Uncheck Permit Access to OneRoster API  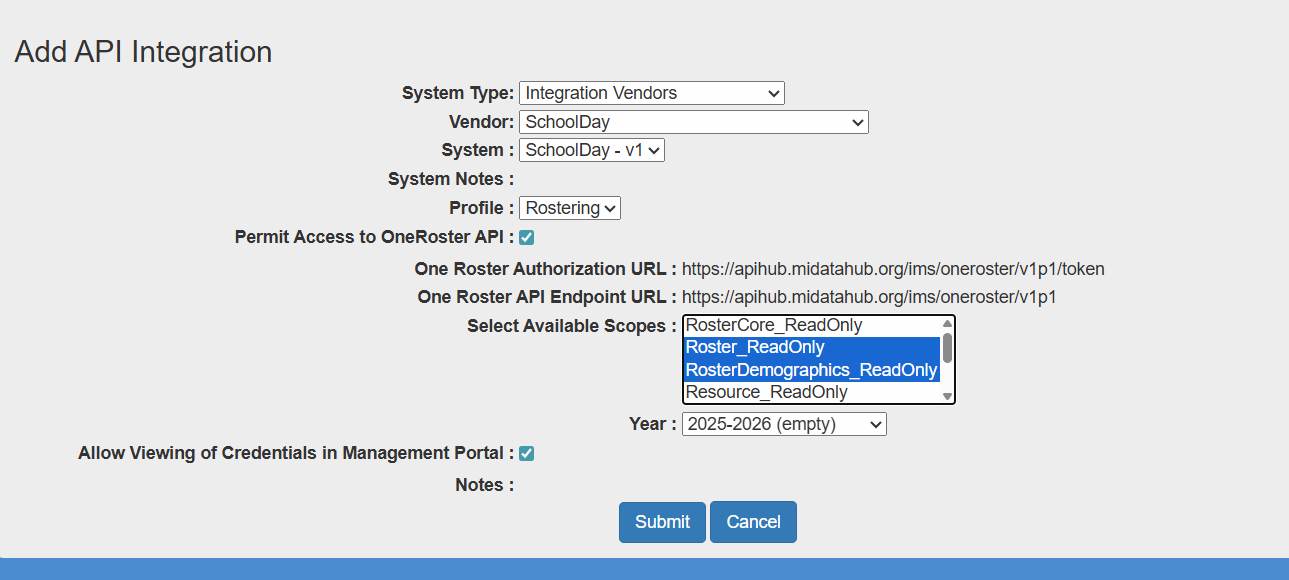[x=526, y=238]
